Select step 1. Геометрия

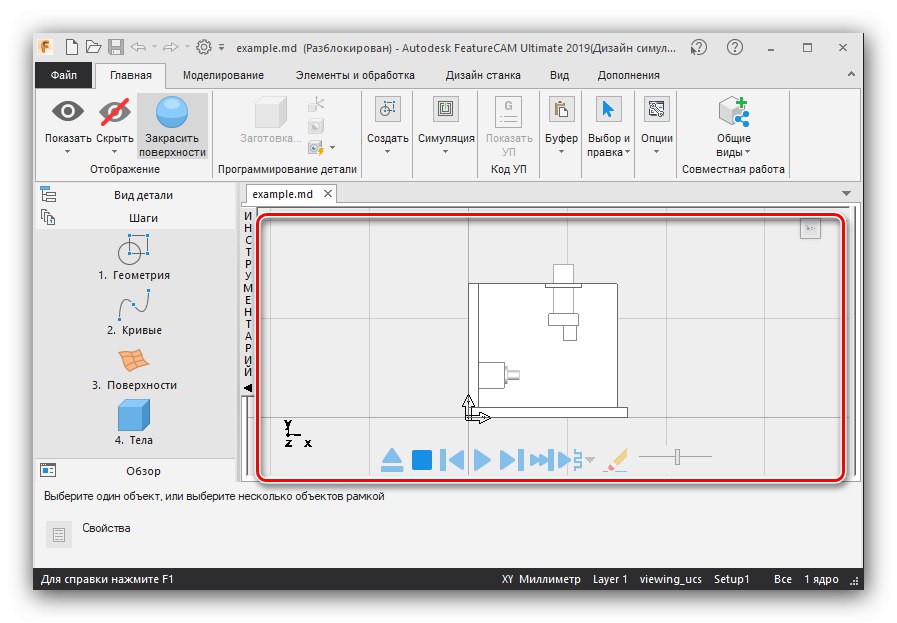(134, 257)
